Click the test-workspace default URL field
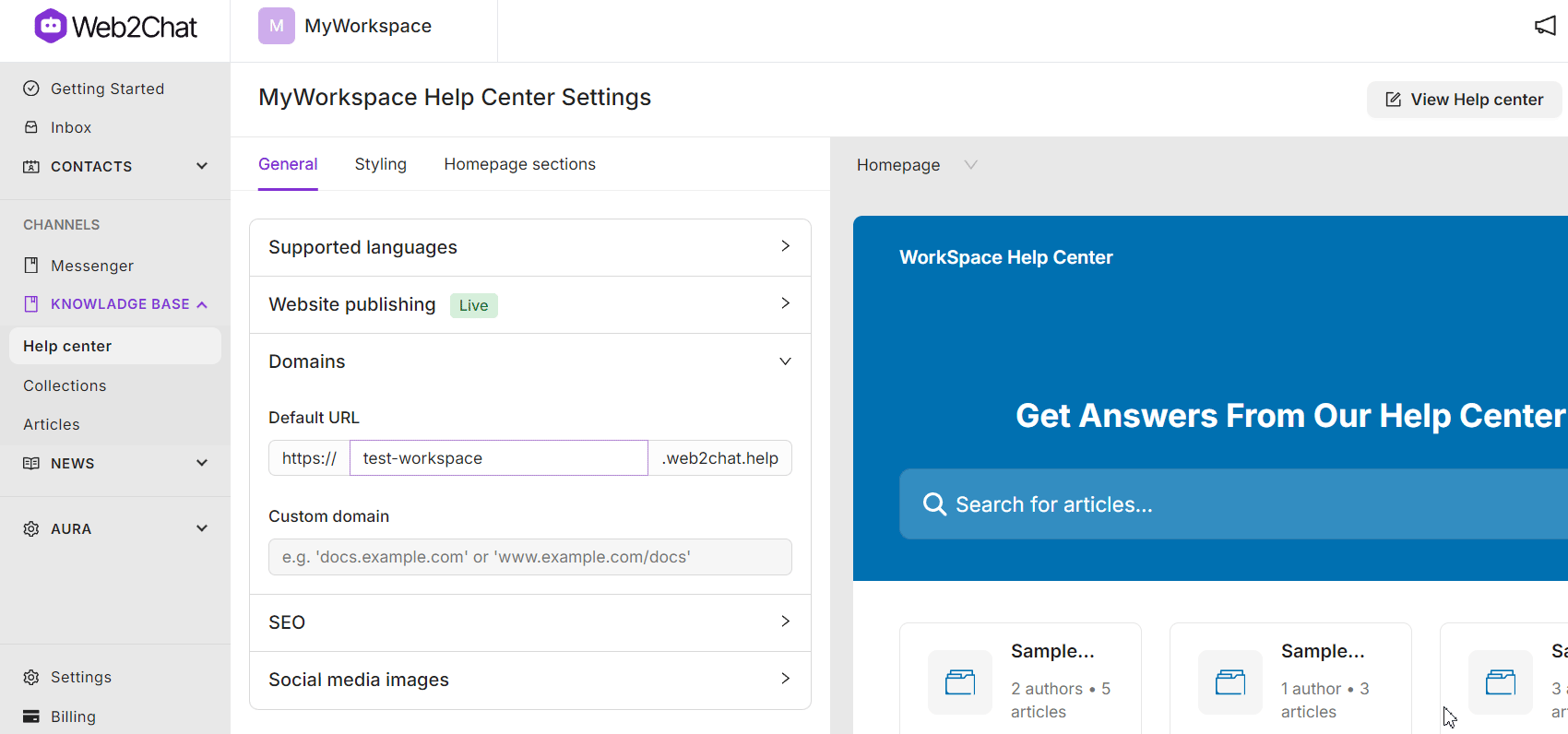 499,458
